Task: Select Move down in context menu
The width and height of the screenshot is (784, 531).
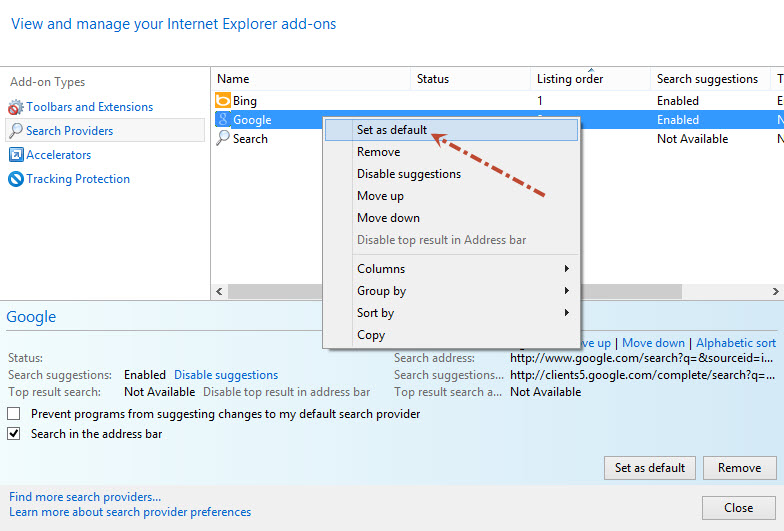Action: [x=451, y=218]
